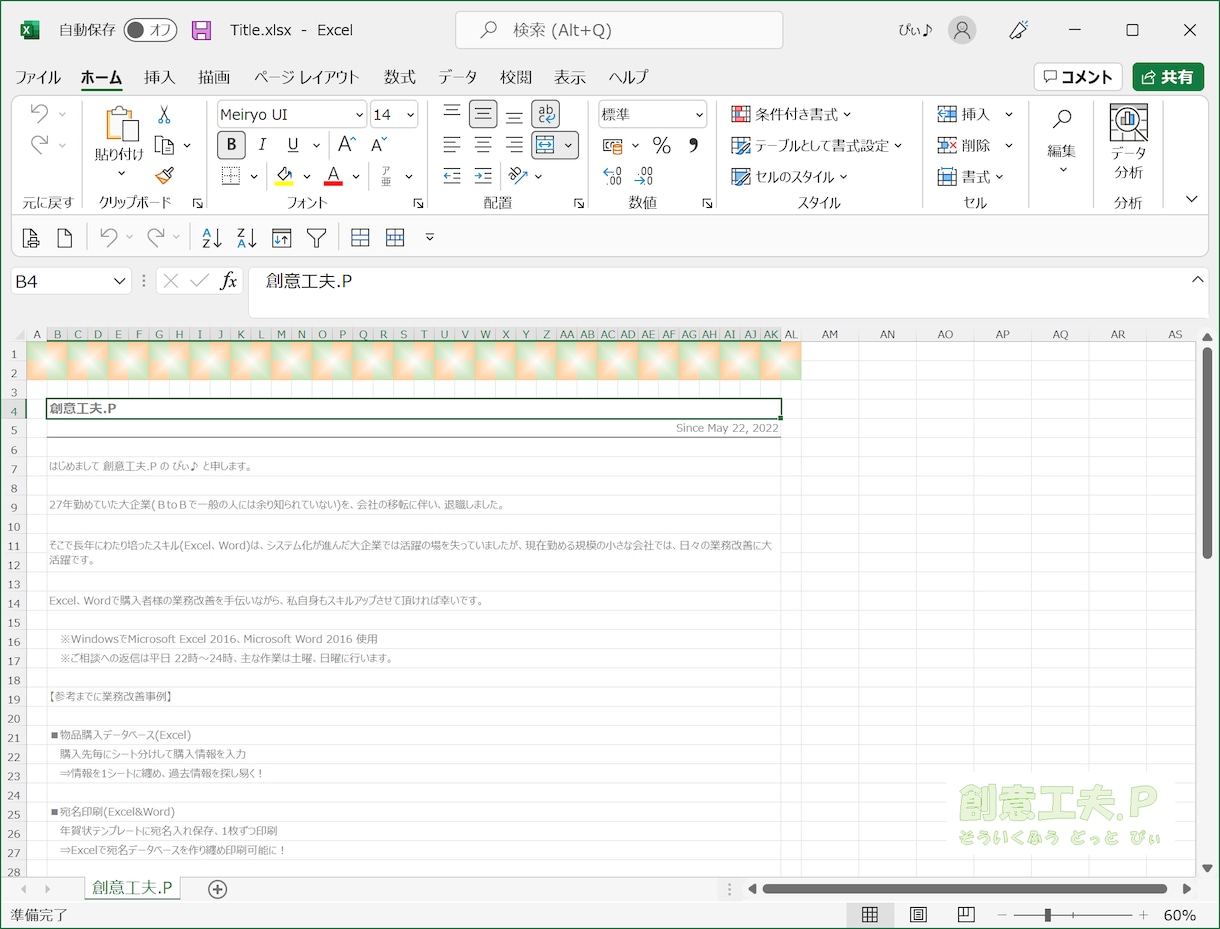Screen dimensions: 1220x929
Task: Expand the formula bar chevron
Action: point(1198,280)
